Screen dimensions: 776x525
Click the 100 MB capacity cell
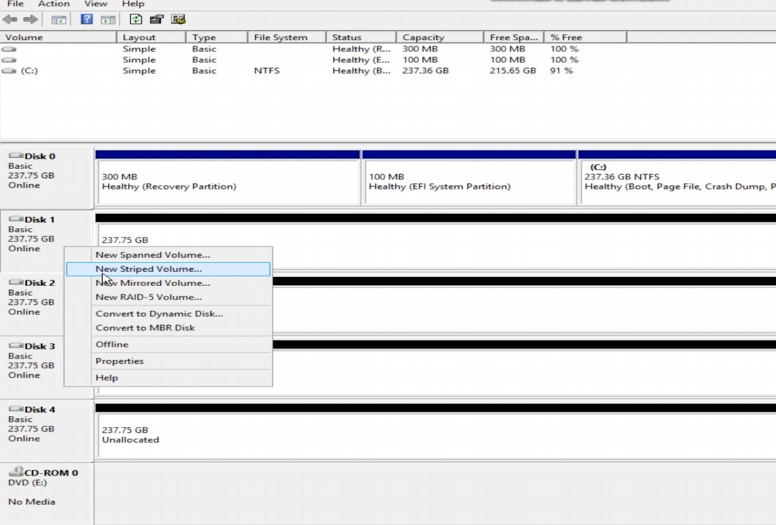point(420,60)
